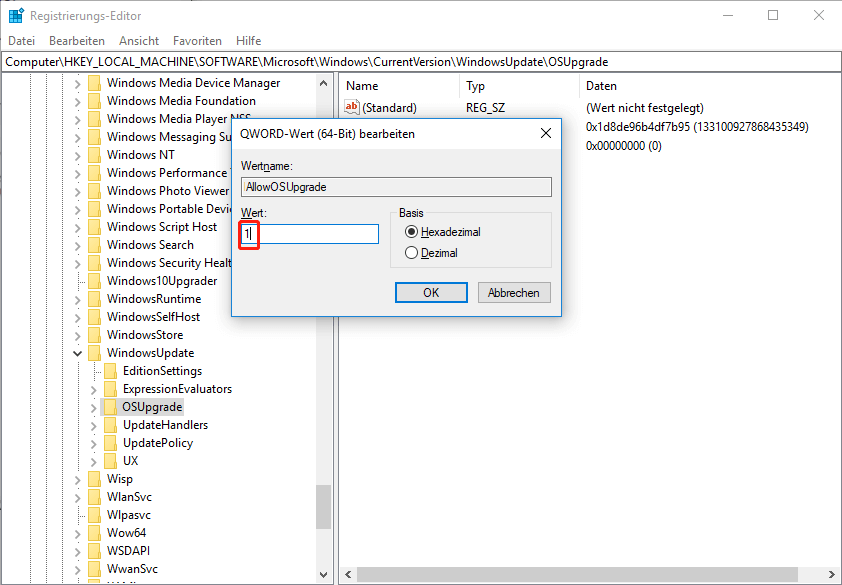
Task: Click the REG_SZ type cell
Action: (x=485, y=108)
